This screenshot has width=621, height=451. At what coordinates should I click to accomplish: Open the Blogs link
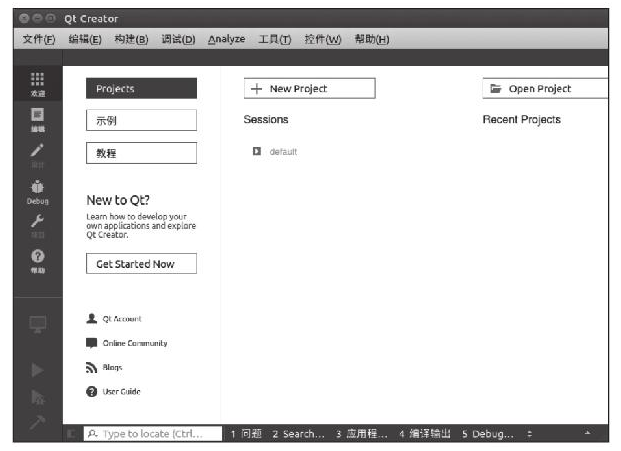[x=112, y=367]
